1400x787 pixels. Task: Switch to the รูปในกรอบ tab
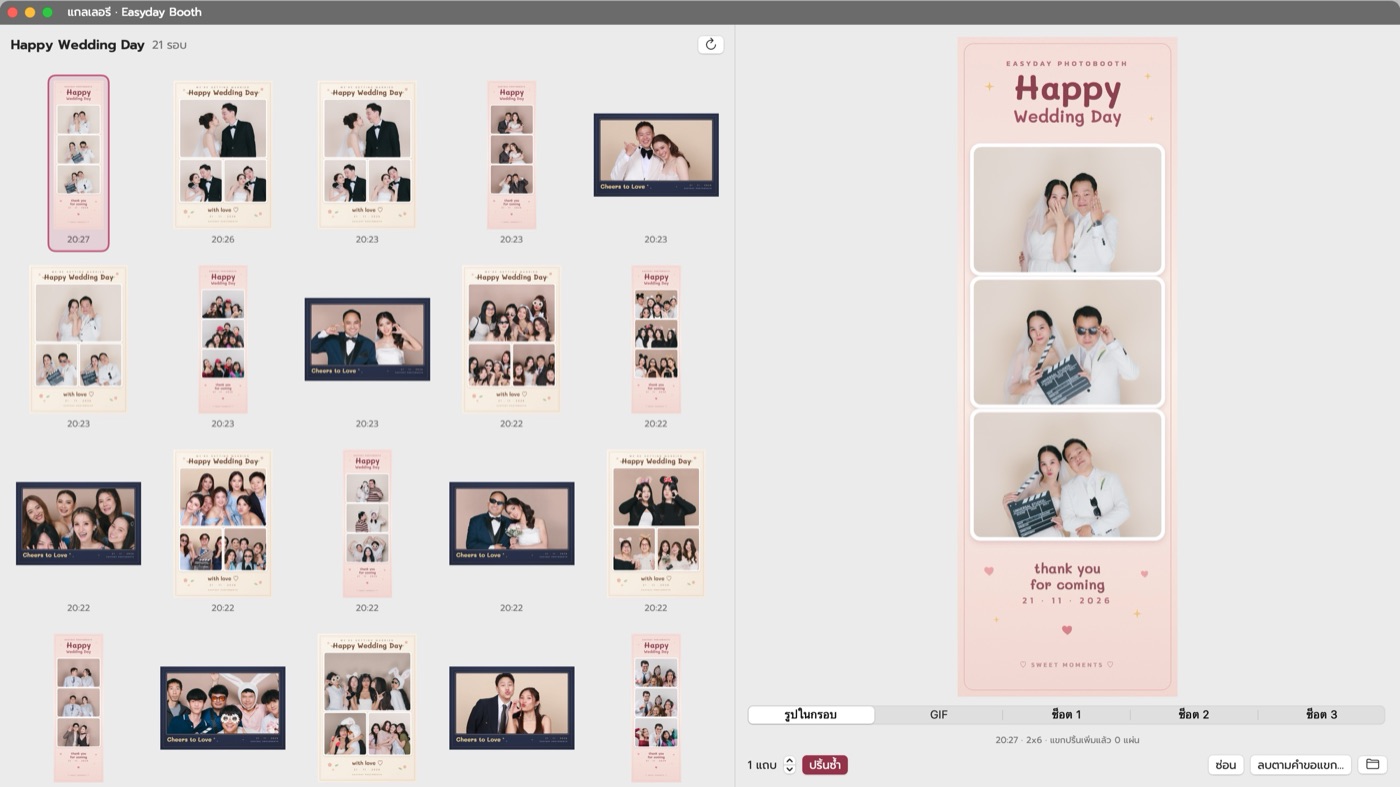[811, 715]
